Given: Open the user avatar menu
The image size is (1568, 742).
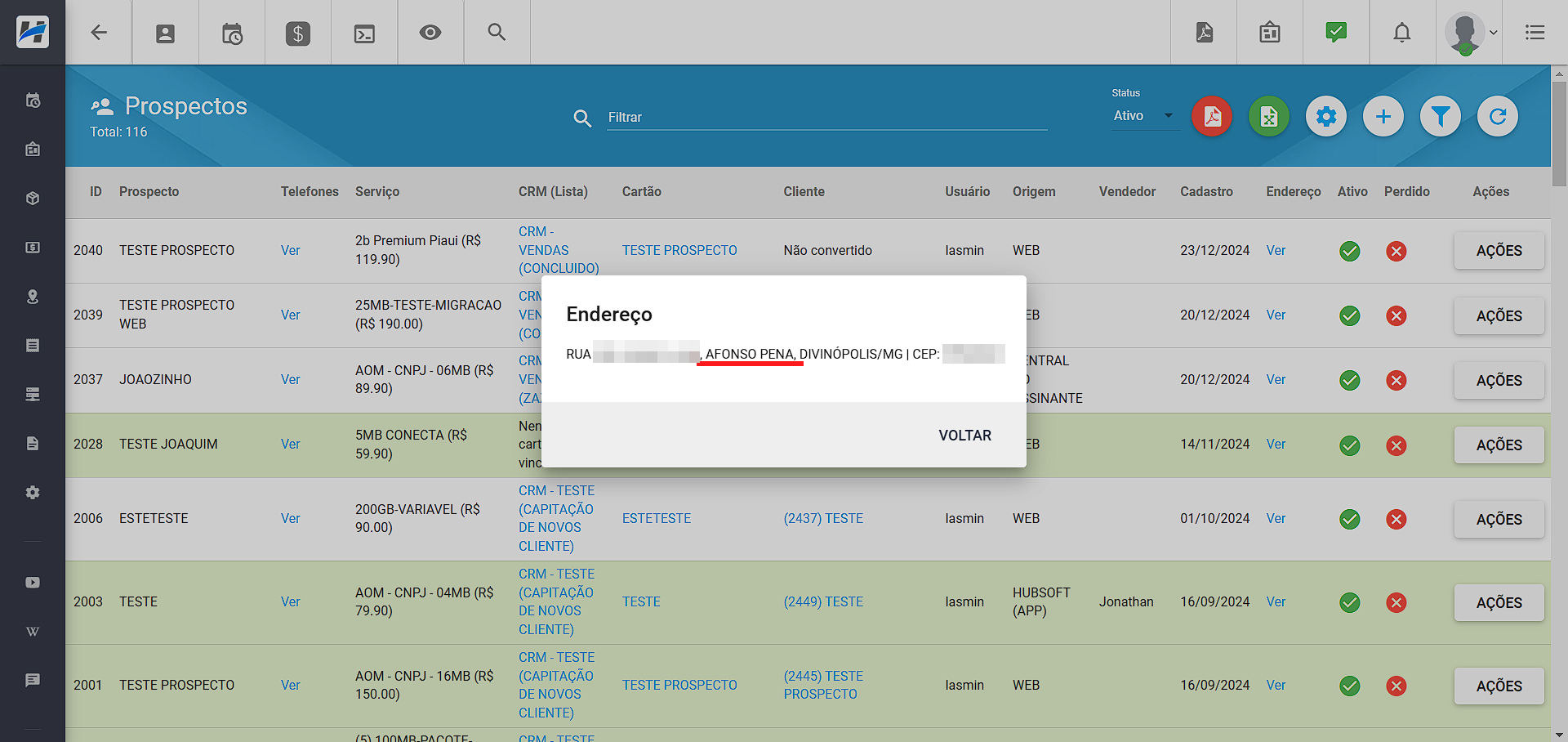Looking at the screenshot, I should click(1470, 33).
